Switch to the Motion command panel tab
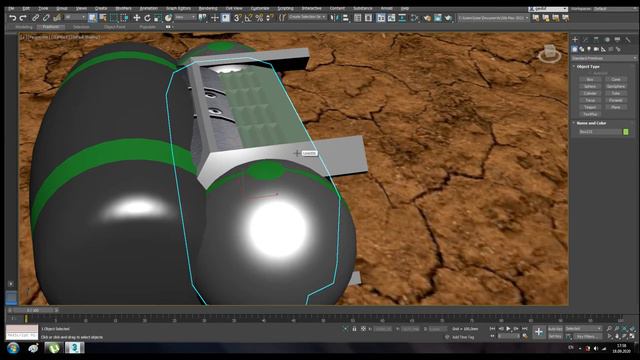Screen dimensions: 640x360 [x=607, y=40]
